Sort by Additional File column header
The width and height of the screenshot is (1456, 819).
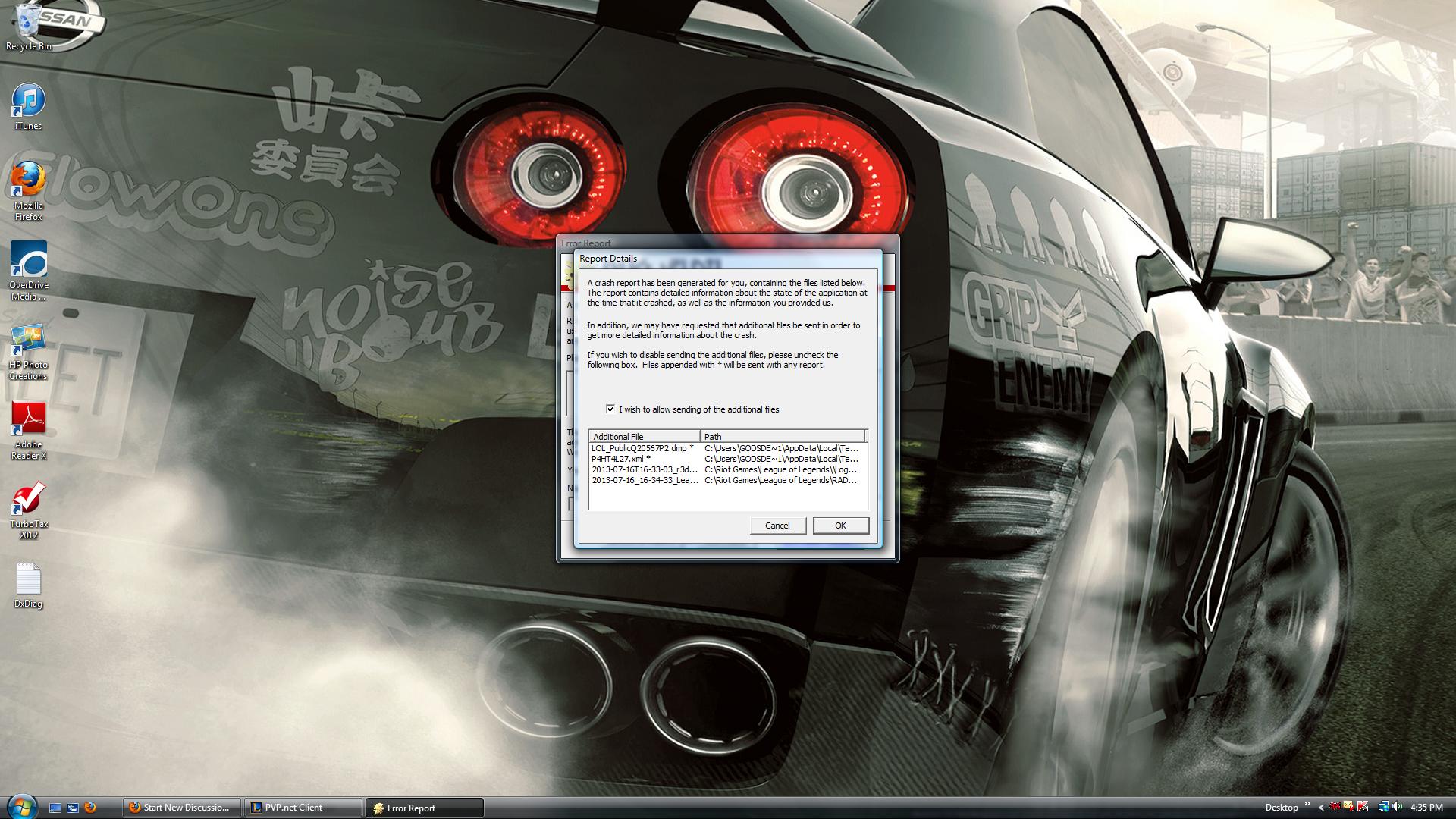point(643,436)
